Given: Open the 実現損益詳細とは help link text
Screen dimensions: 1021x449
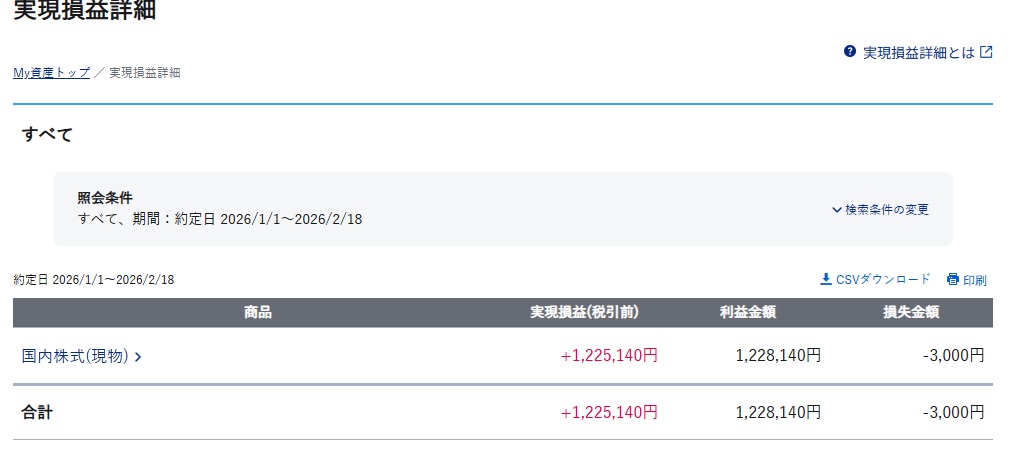Looking at the screenshot, I should coord(918,53).
